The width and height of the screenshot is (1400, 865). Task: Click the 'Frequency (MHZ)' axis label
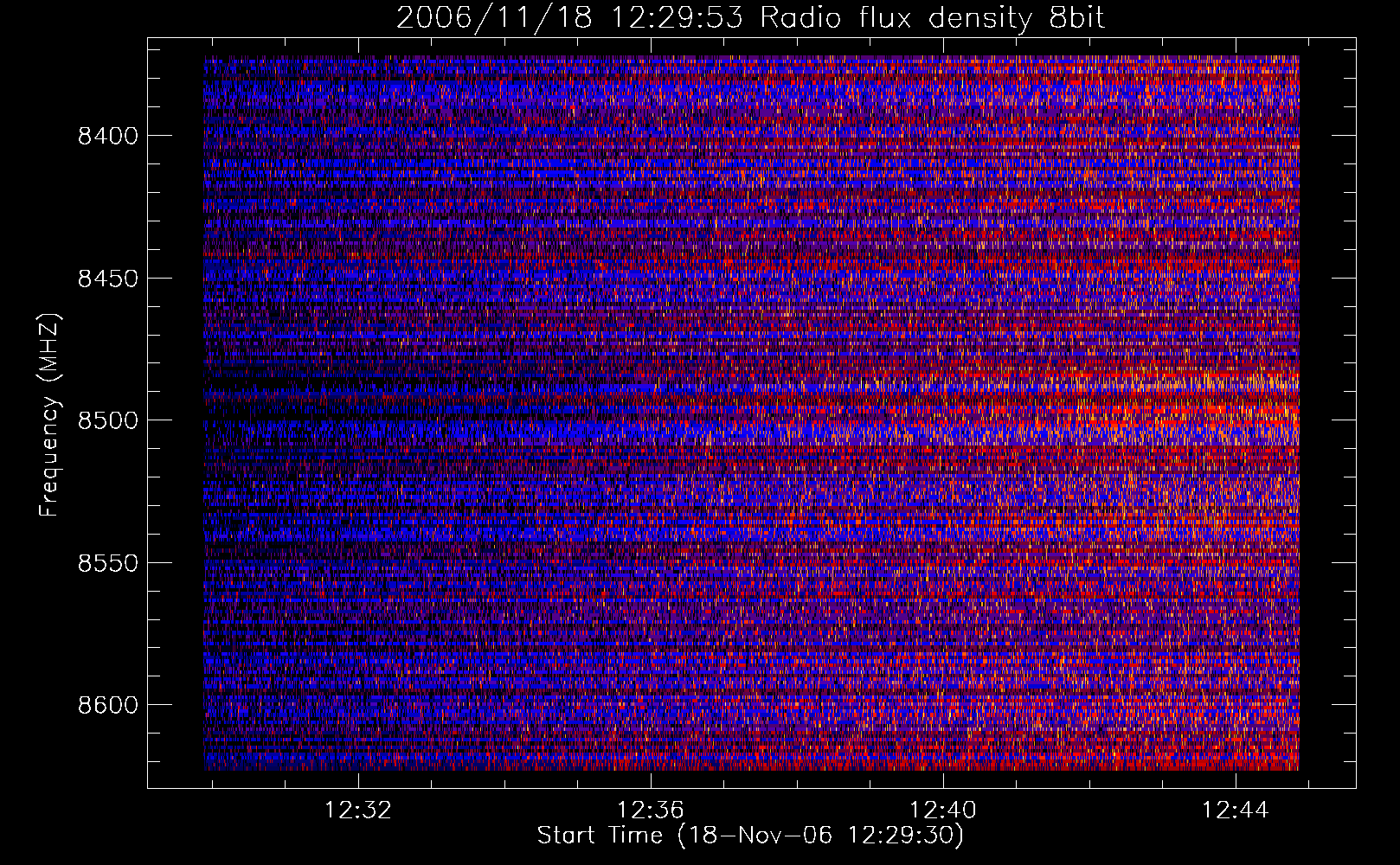[x=49, y=416]
